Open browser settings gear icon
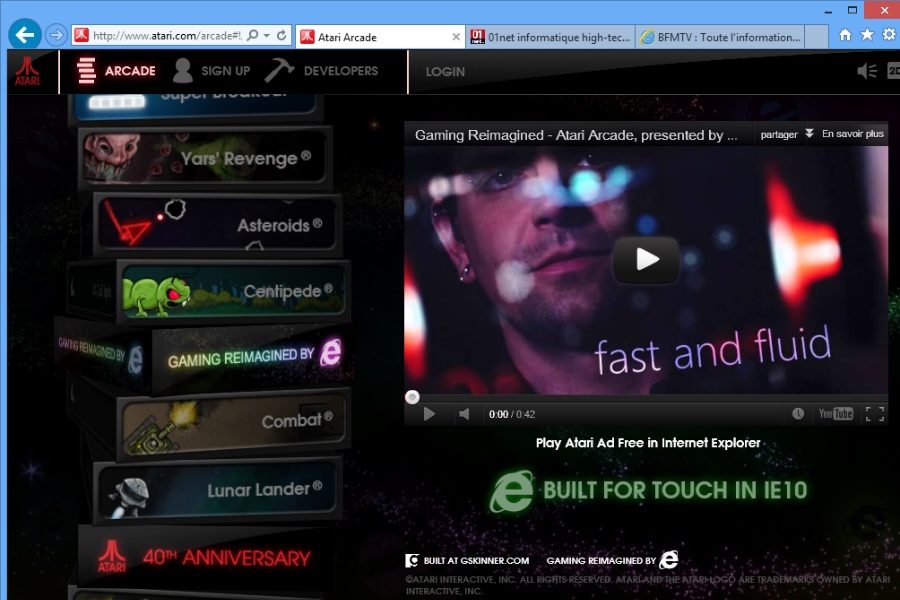The image size is (900, 600). tap(889, 35)
